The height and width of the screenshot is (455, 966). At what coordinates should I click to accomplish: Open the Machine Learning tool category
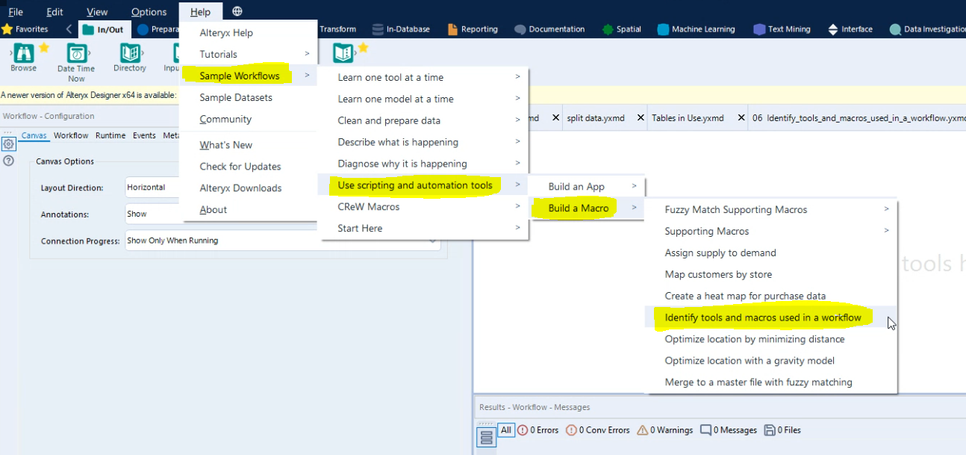[x=696, y=29]
